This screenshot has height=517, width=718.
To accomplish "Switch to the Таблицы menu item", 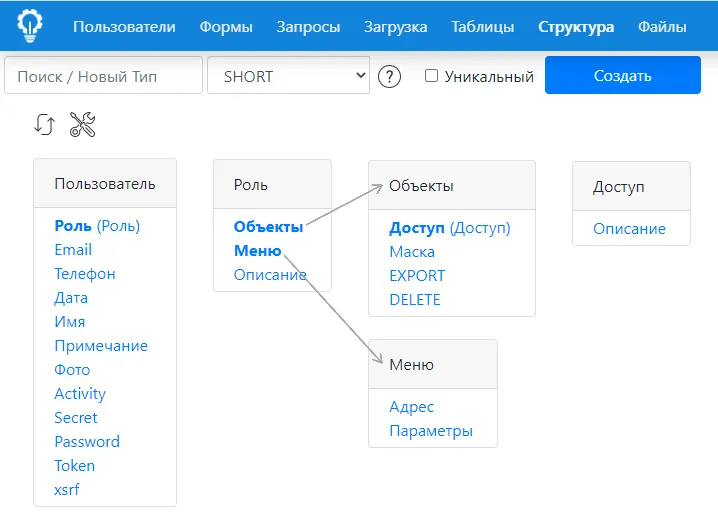I will click(483, 27).
